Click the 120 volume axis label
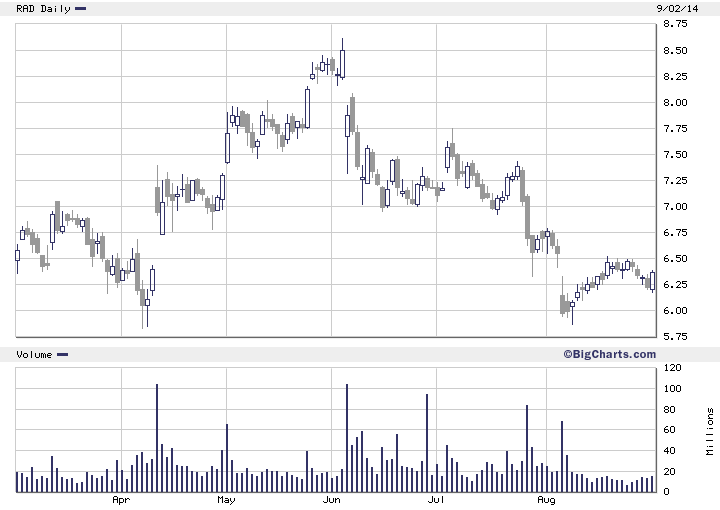This screenshot has width=720, height=510. coord(672,368)
